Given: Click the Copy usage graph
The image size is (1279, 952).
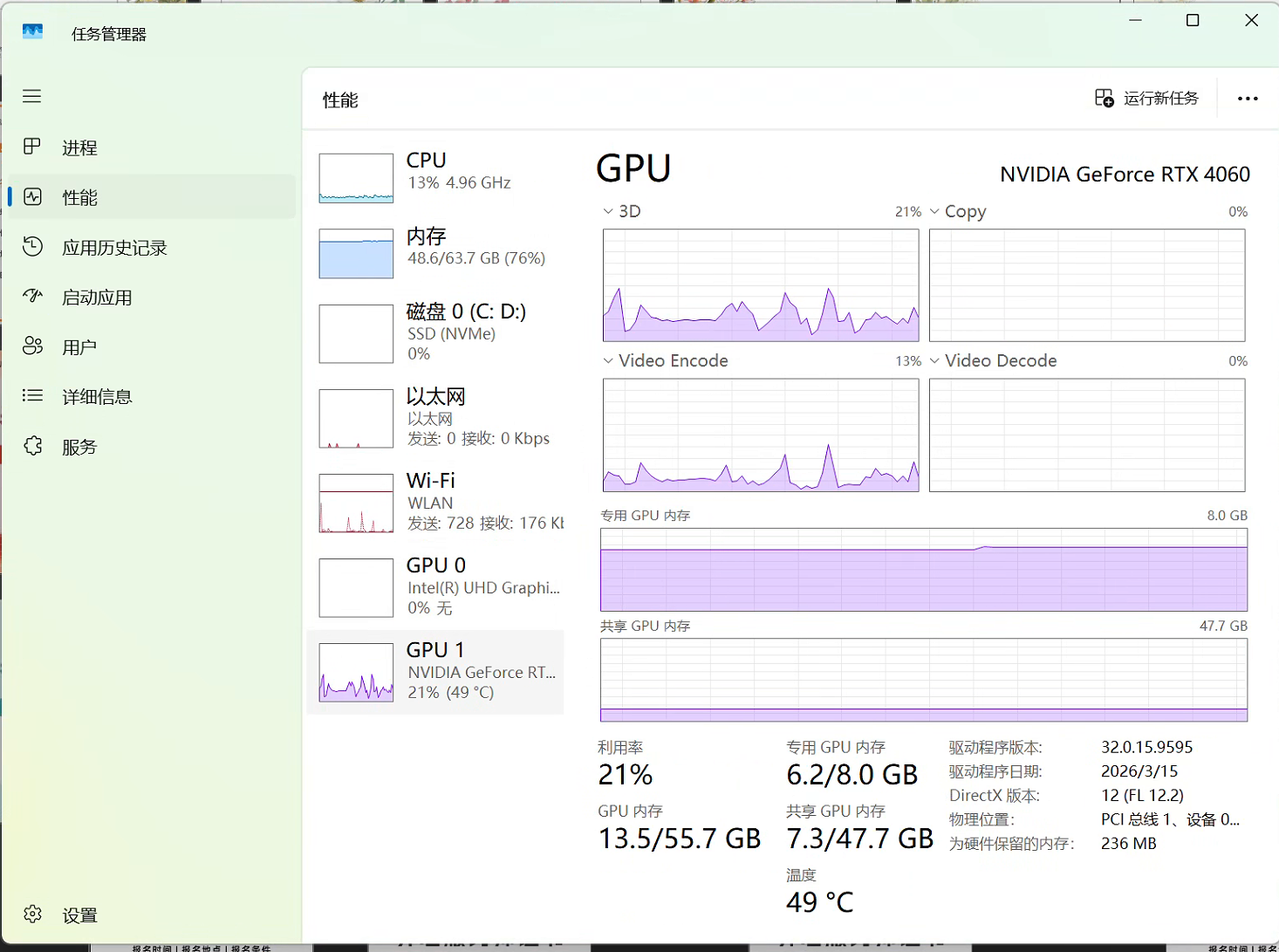Looking at the screenshot, I should click(x=1087, y=285).
